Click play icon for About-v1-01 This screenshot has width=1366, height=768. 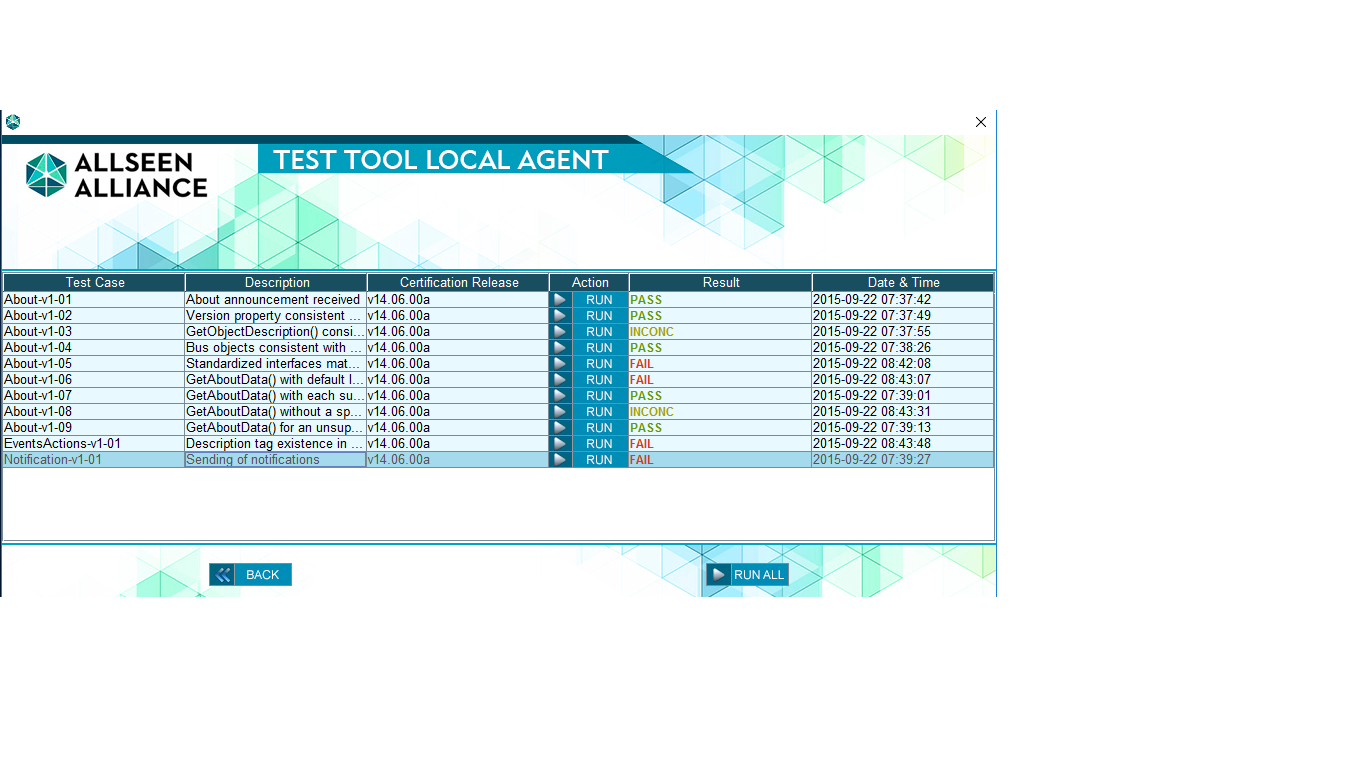pos(560,299)
